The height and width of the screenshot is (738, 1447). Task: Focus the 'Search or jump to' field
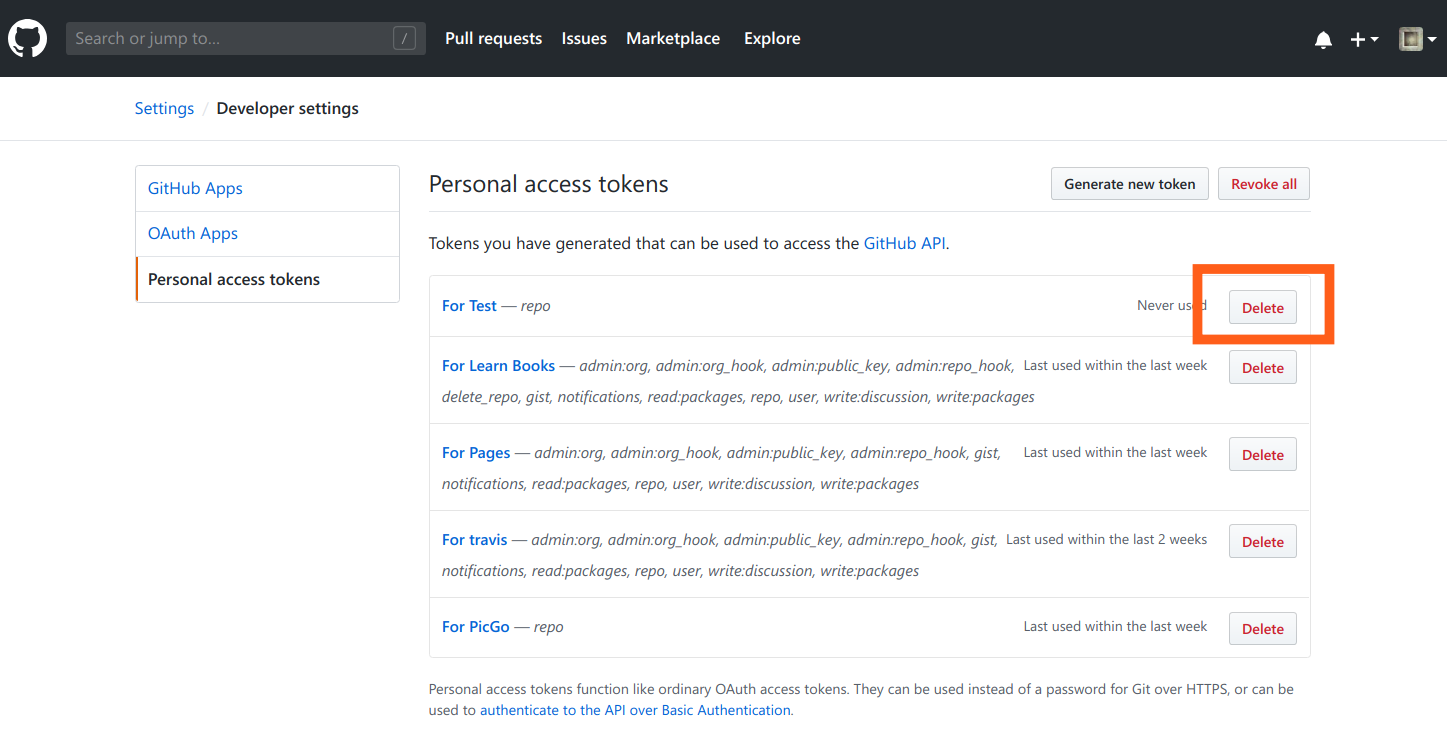pos(246,39)
